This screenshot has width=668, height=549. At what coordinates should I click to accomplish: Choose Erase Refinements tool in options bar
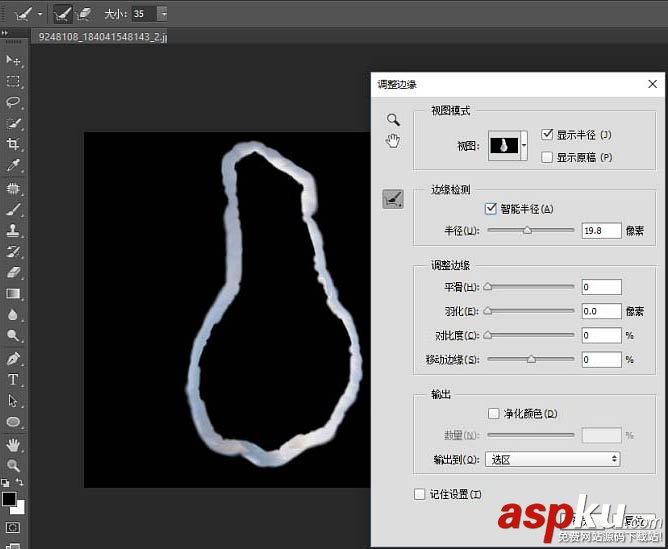coord(84,14)
